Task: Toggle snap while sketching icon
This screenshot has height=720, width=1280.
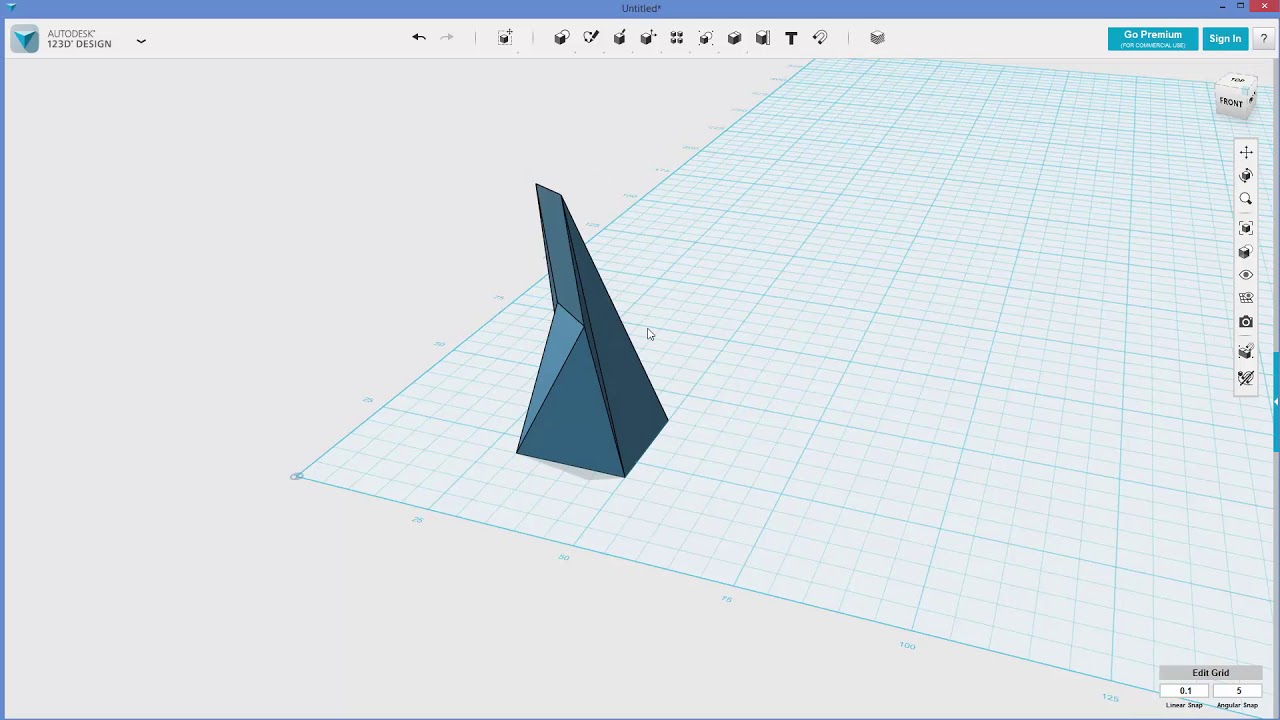Action: click(1246, 352)
